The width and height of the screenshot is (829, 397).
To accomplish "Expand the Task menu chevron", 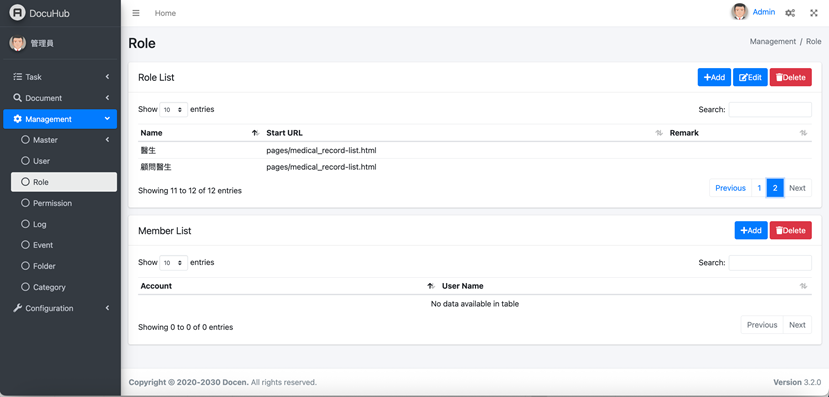I will point(107,77).
